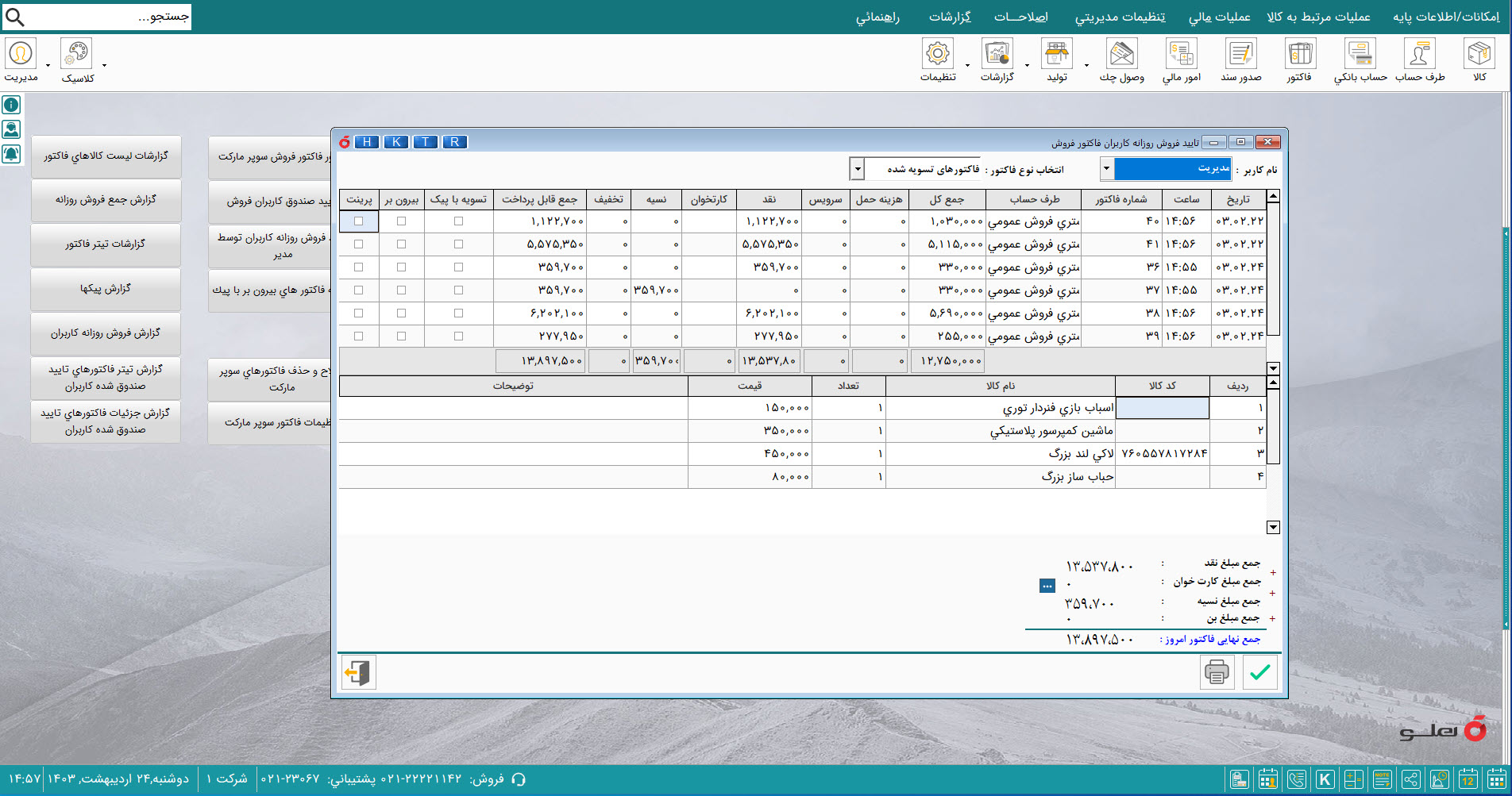Check بيرون بر checkbox for invoice 40
Image resolution: width=1512 pixels, height=796 pixels.
pyautogui.click(x=401, y=221)
